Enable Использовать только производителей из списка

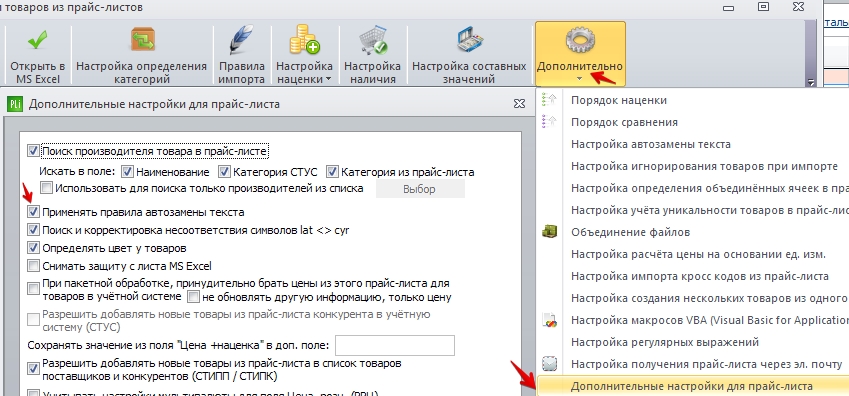coord(47,189)
